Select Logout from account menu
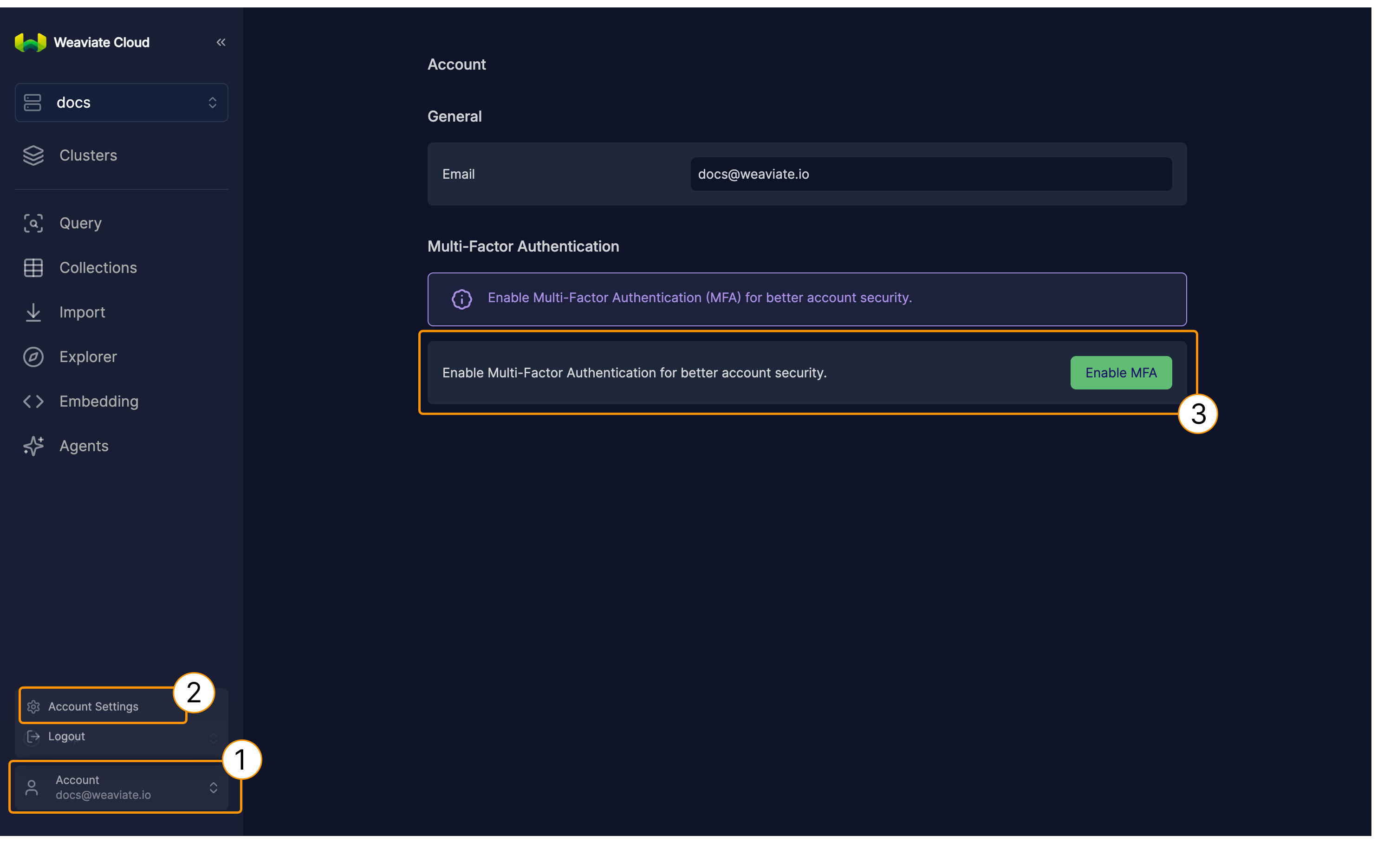This screenshot has width=1390, height=868. point(66,737)
